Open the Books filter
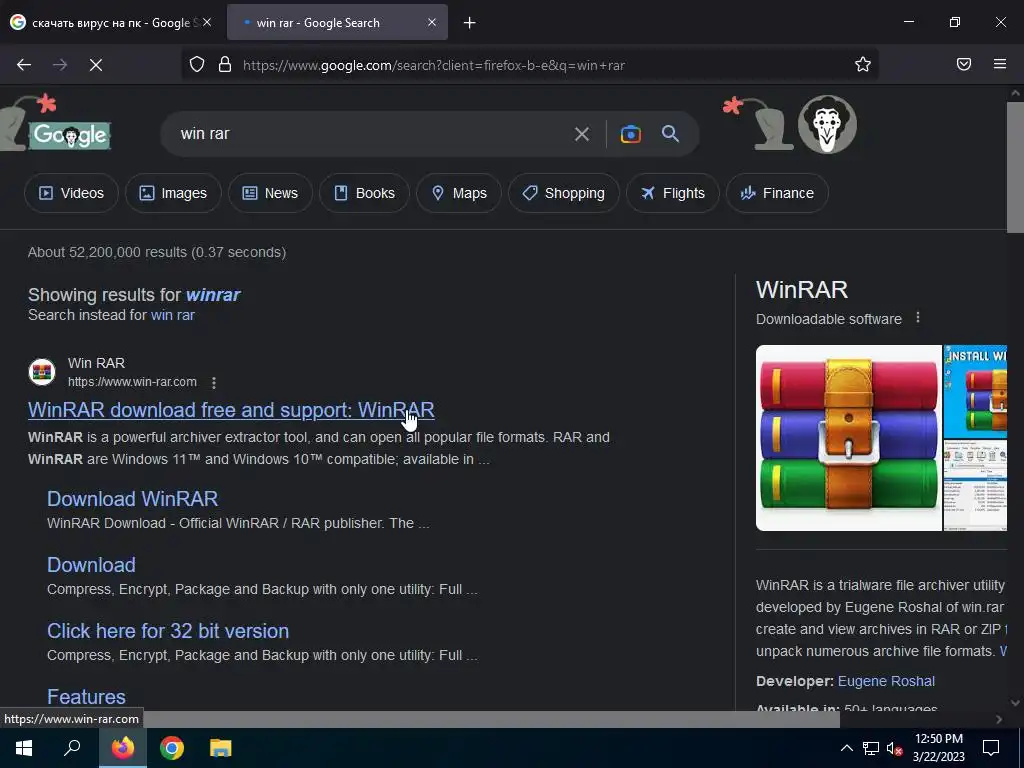 364,193
